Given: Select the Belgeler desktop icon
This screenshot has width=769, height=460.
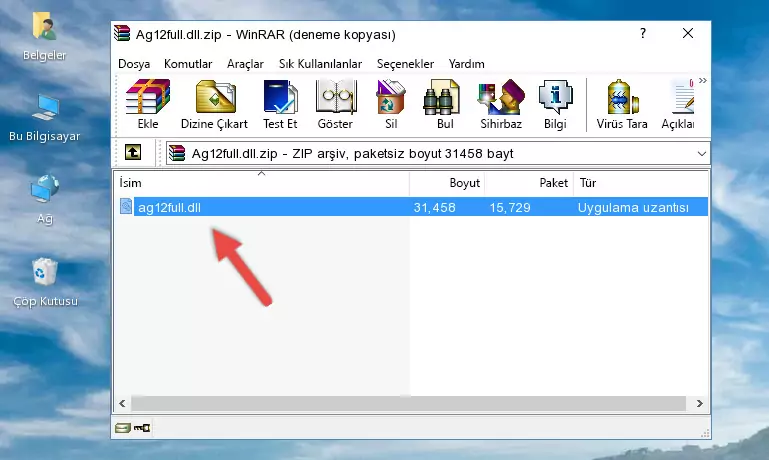Looking at the screenshot, I should [45, 37].
